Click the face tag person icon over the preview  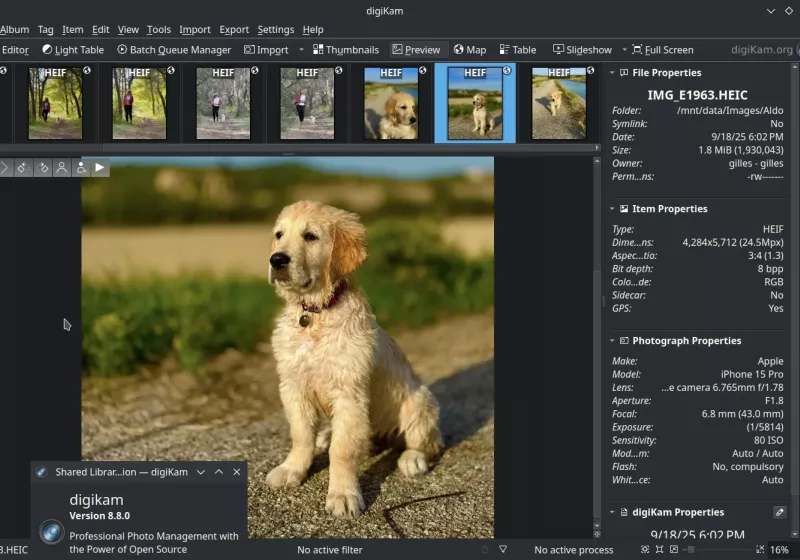tap(62, 168)
